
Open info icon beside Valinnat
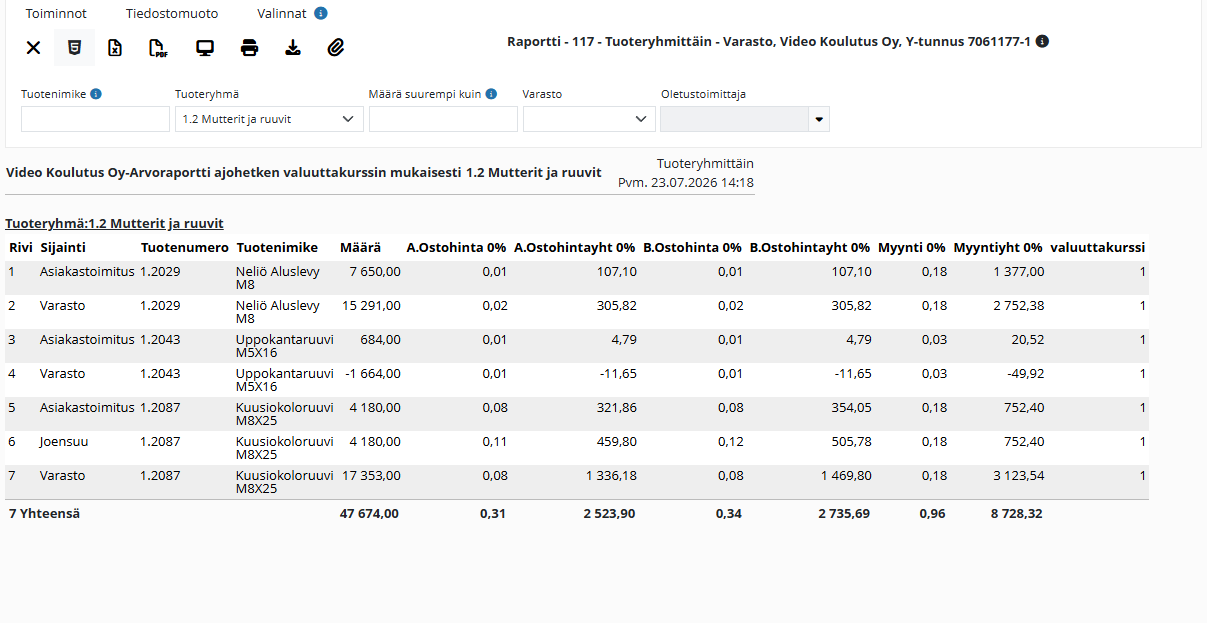pos(320,14)
